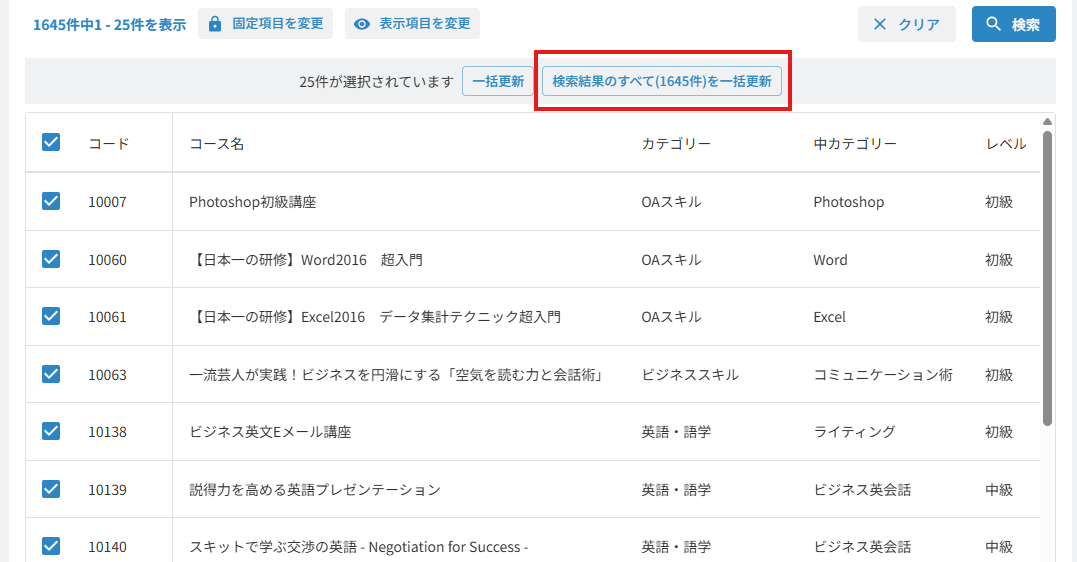Viewport: 1077px width, 562px height.
Task: Click the Word 中カテゴリー cell
Action: click(x=830, y=260)
